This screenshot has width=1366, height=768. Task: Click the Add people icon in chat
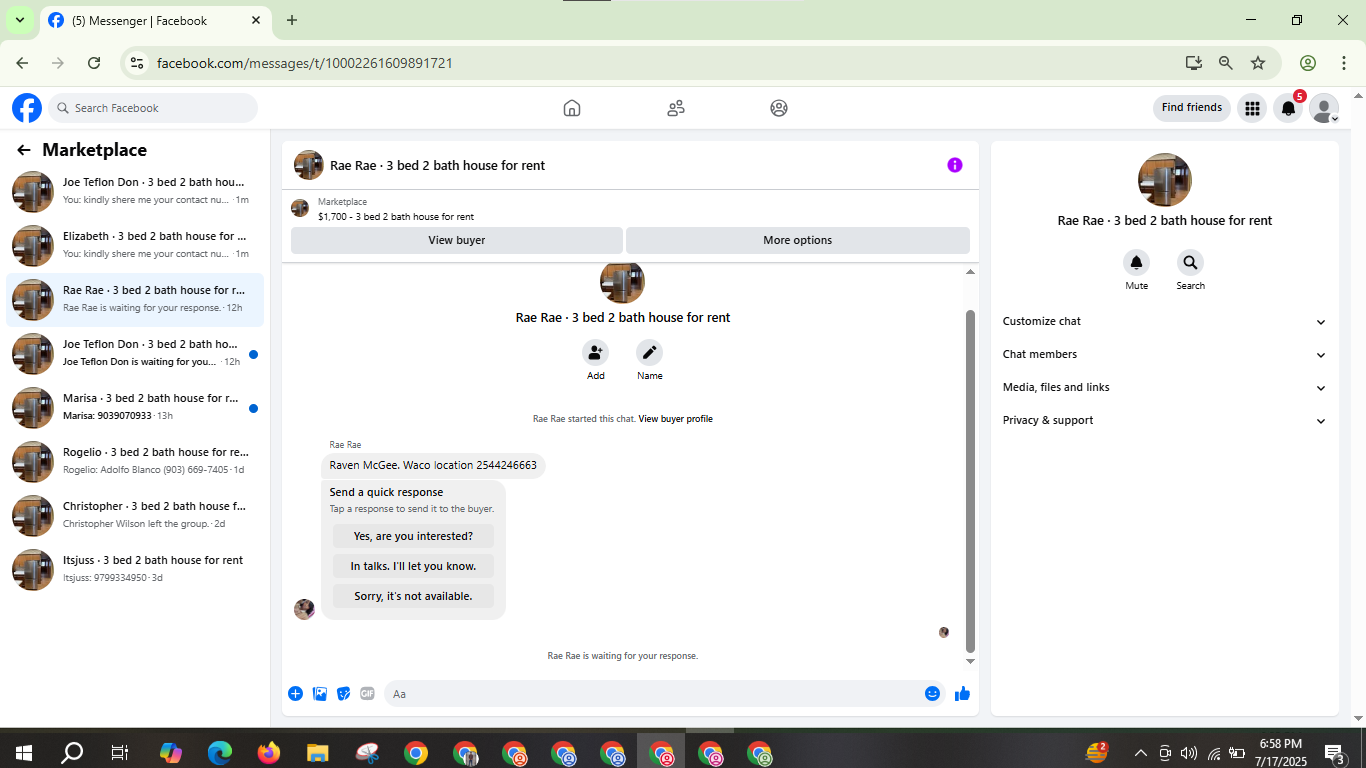click(596, 353)
